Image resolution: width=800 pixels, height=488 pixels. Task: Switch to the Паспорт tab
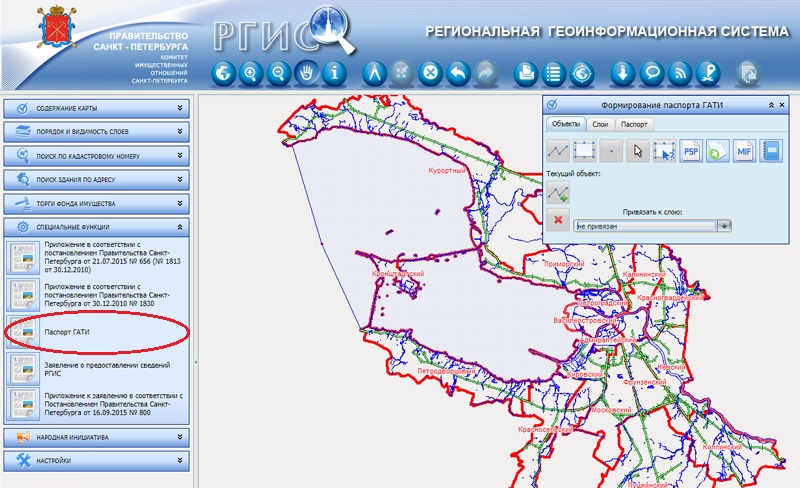(x=634, y=124)
